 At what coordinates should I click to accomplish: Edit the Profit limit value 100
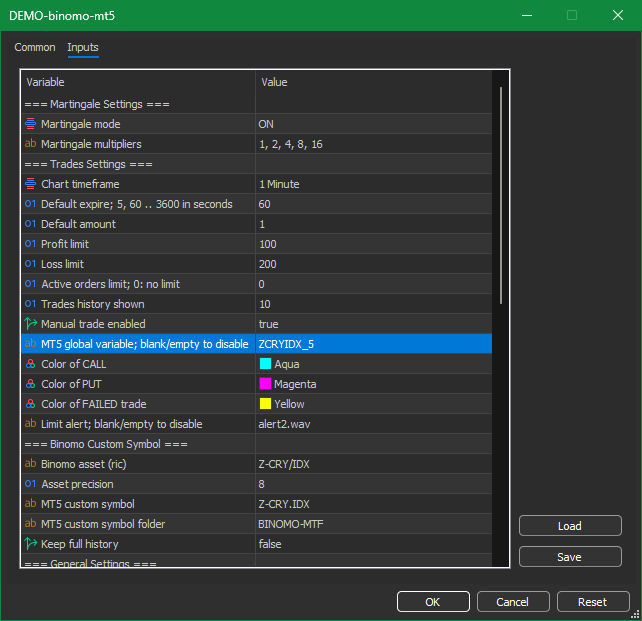pyautogui.click(x=373, y=244)
